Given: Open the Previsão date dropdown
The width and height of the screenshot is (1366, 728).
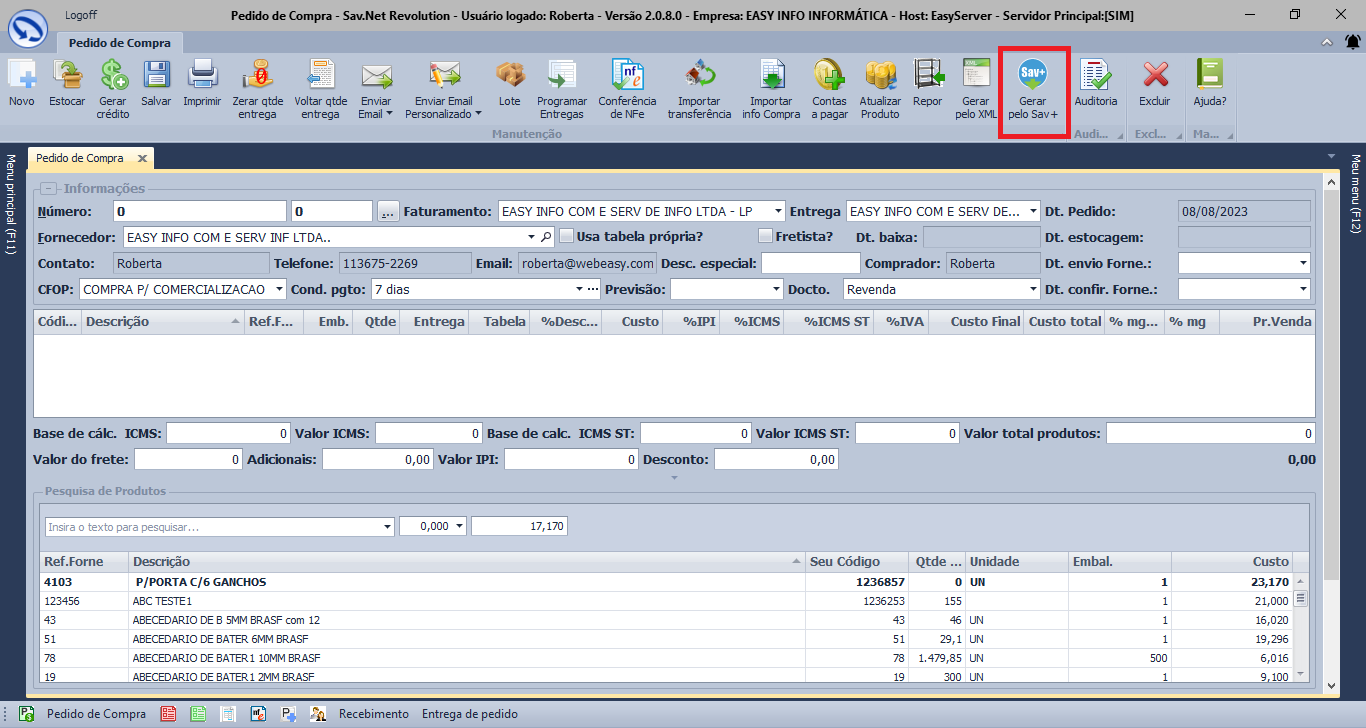Looking at the screenshot, I should point(776,289).
